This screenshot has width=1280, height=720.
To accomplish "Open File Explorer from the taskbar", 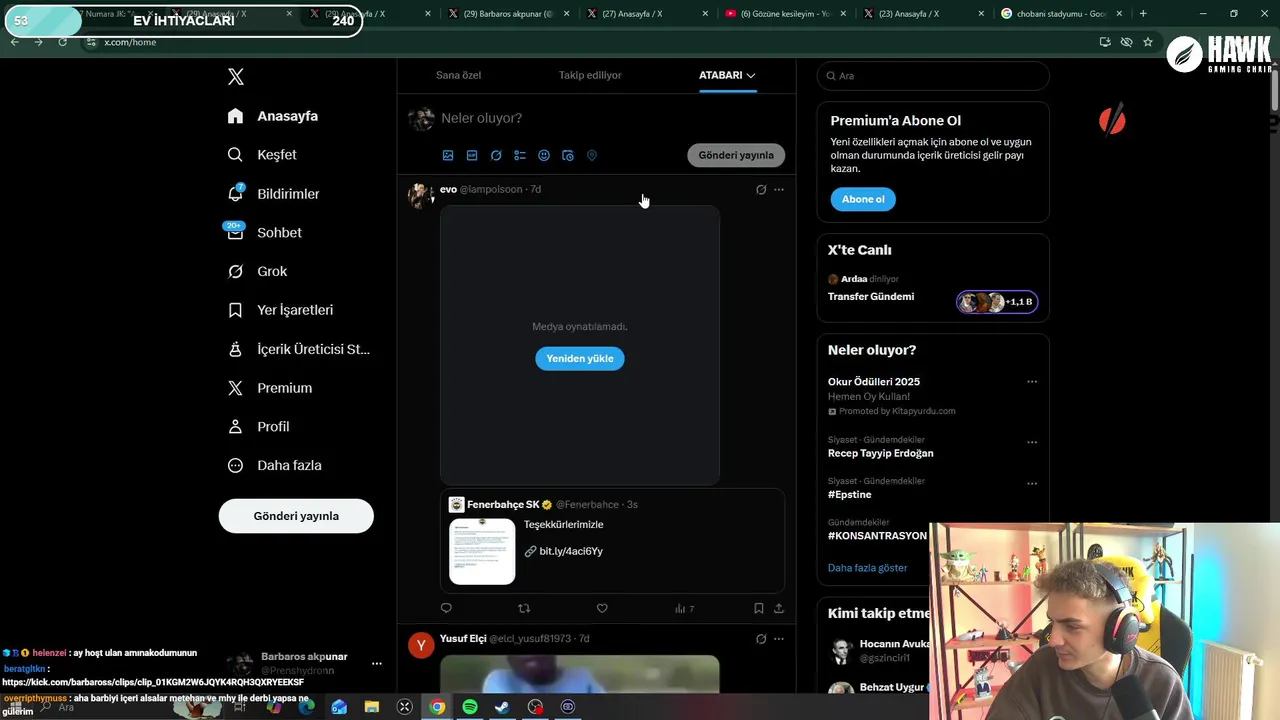I will pyautogui.click(x=372, y=707).
